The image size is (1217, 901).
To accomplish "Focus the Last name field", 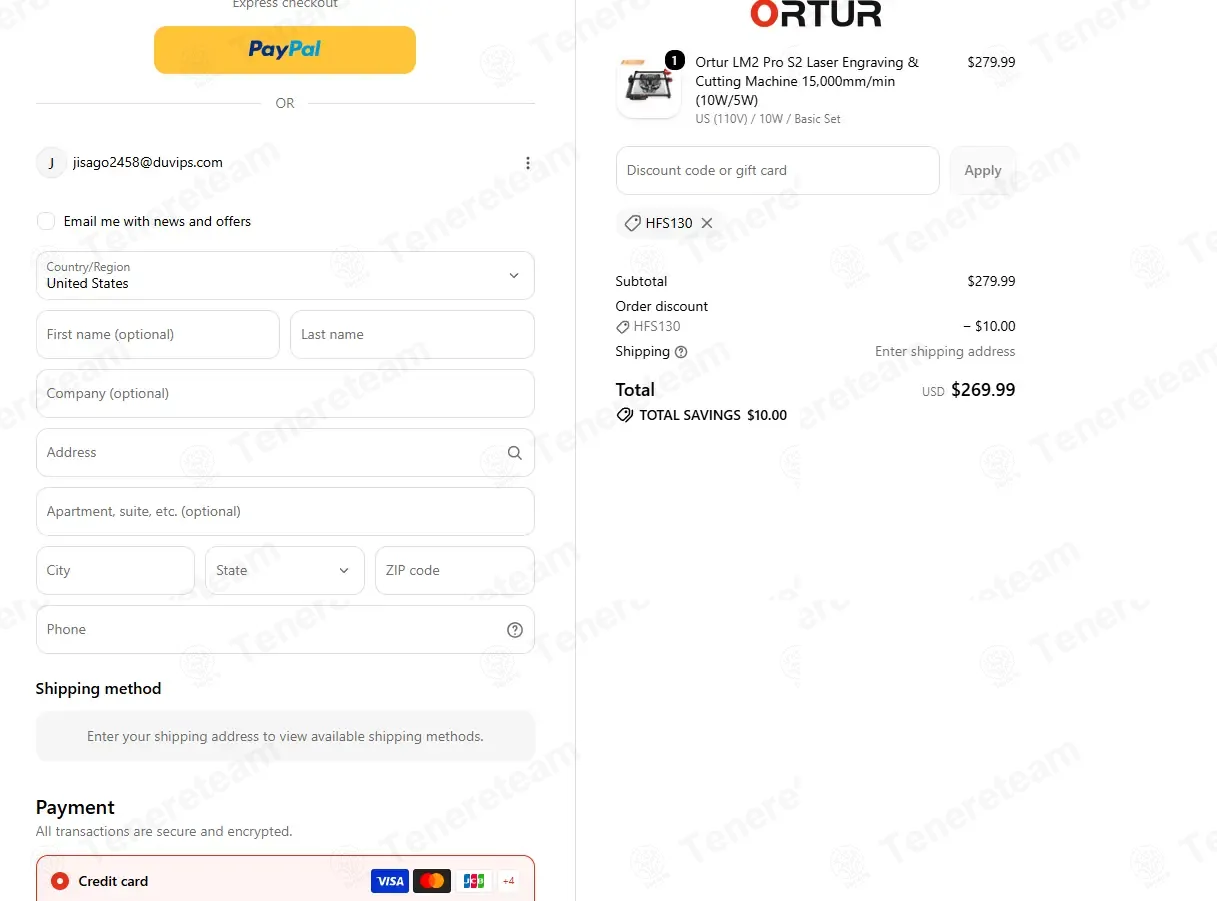I will 412,334.
